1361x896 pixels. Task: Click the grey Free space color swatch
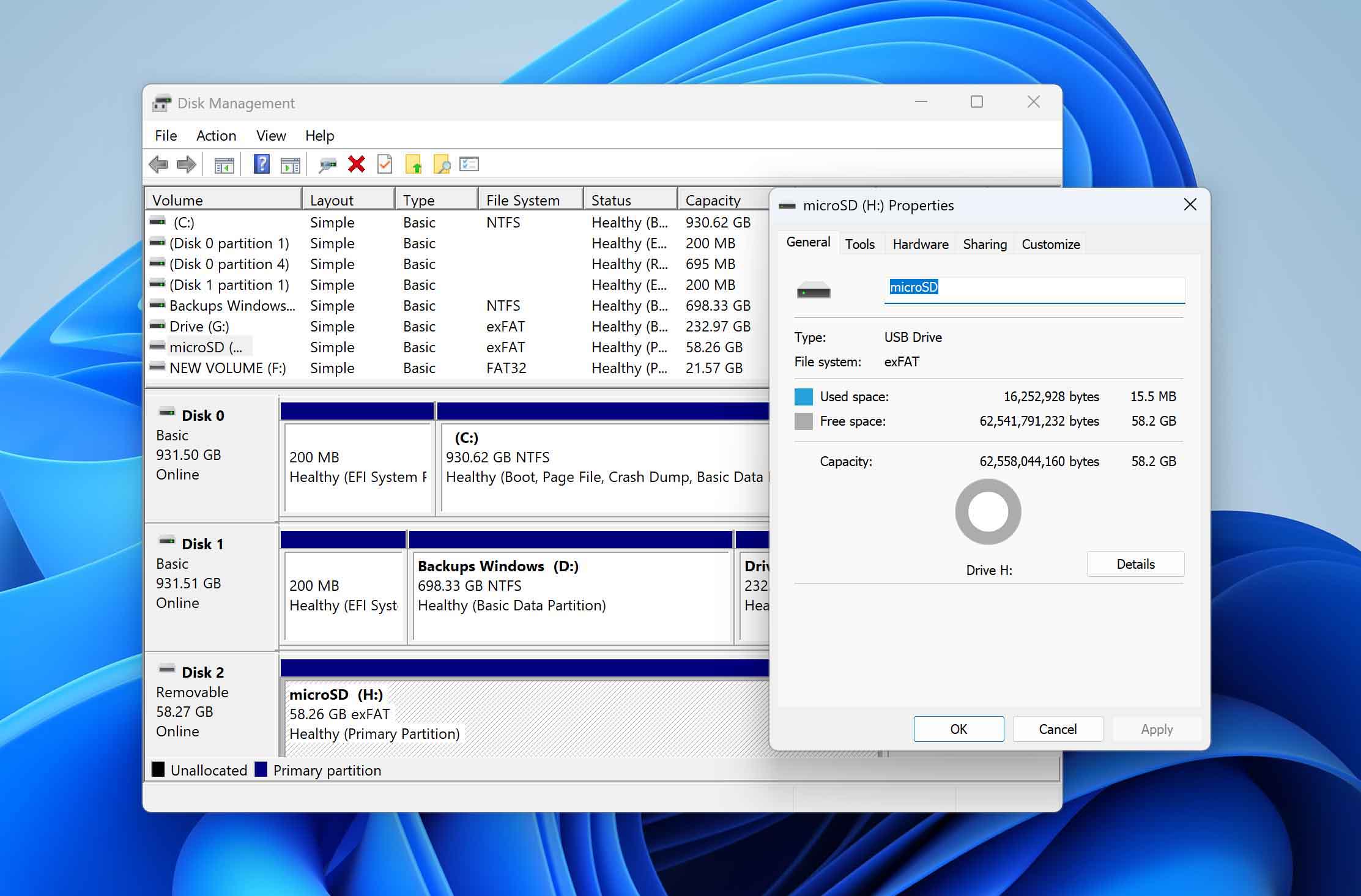(803, 421)
